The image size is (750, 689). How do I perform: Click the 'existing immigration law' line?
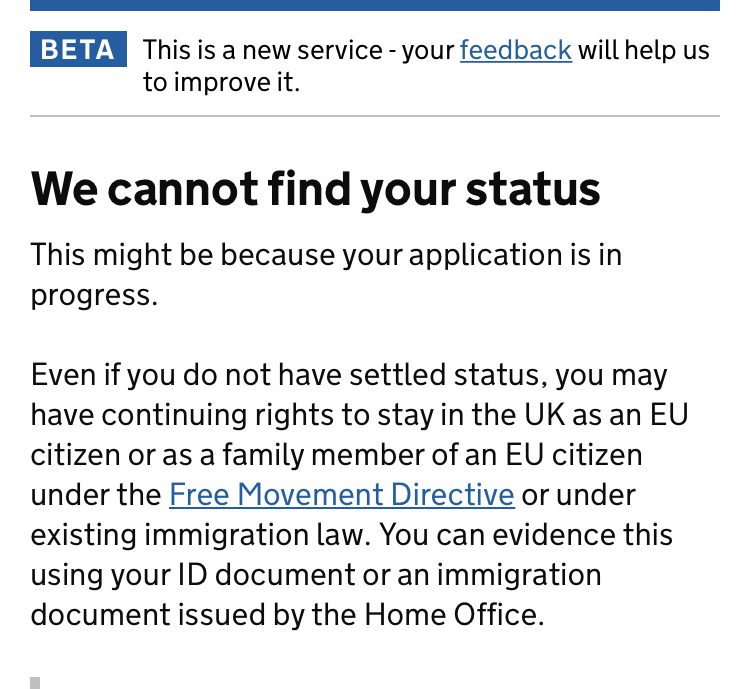click(200, 534)
